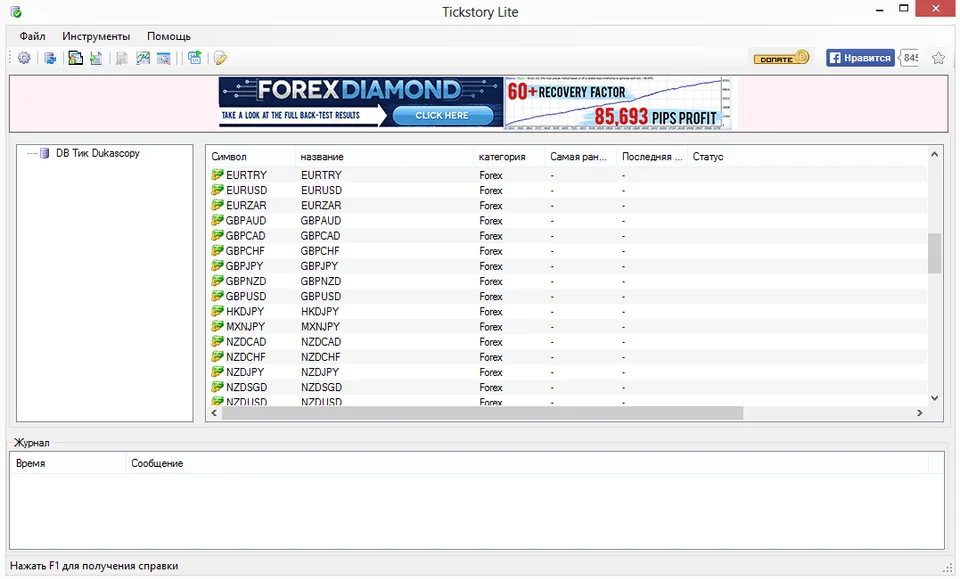
Task: Select the EURUSD symbol text
Action: [247, 190]
